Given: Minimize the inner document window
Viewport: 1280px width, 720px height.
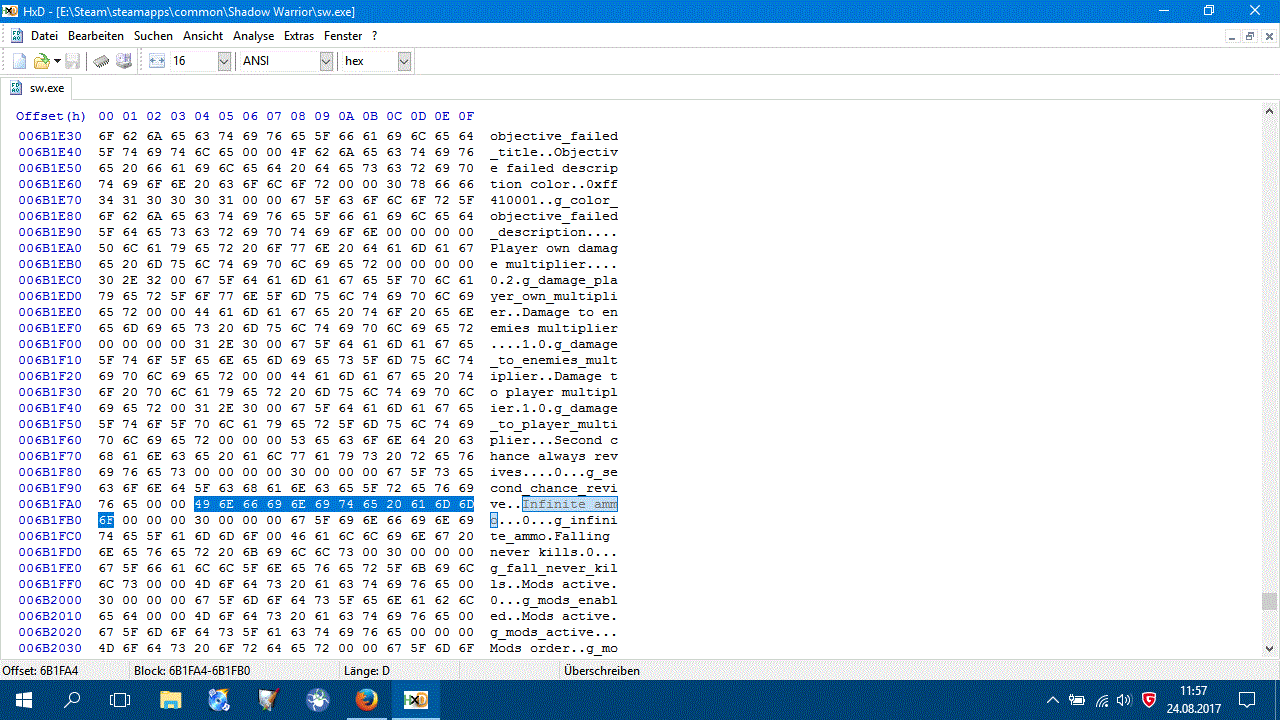Looking at the screenshot, I should [x=1232, y=36].
